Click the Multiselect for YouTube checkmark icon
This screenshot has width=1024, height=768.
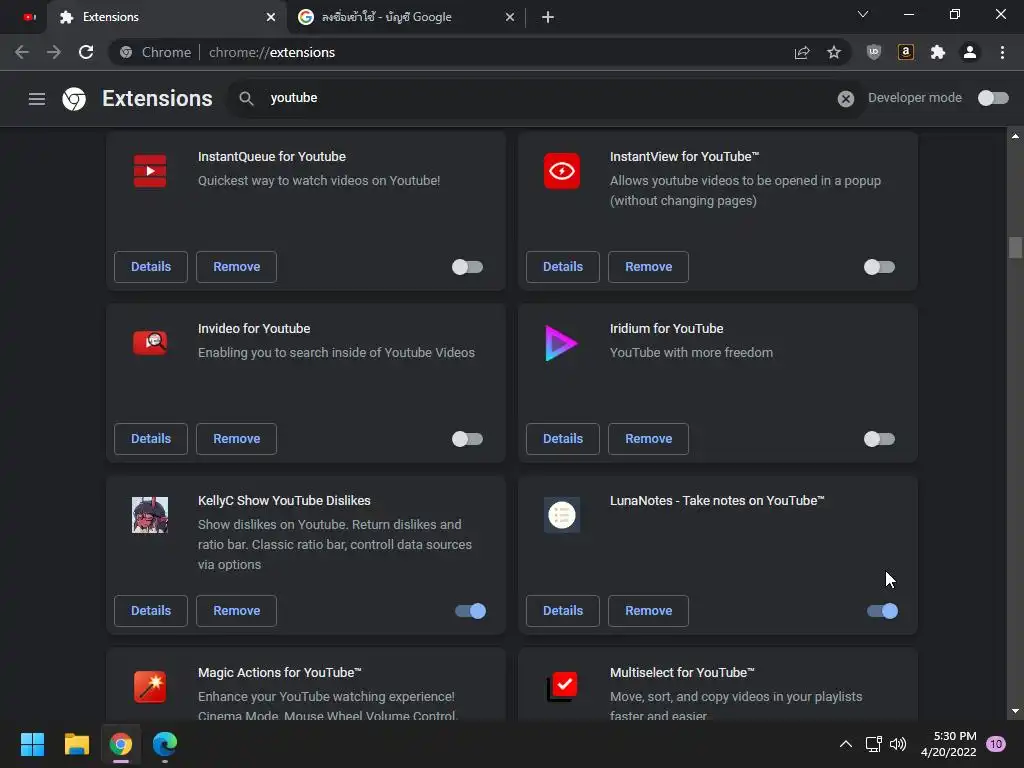tap(562, 686)
